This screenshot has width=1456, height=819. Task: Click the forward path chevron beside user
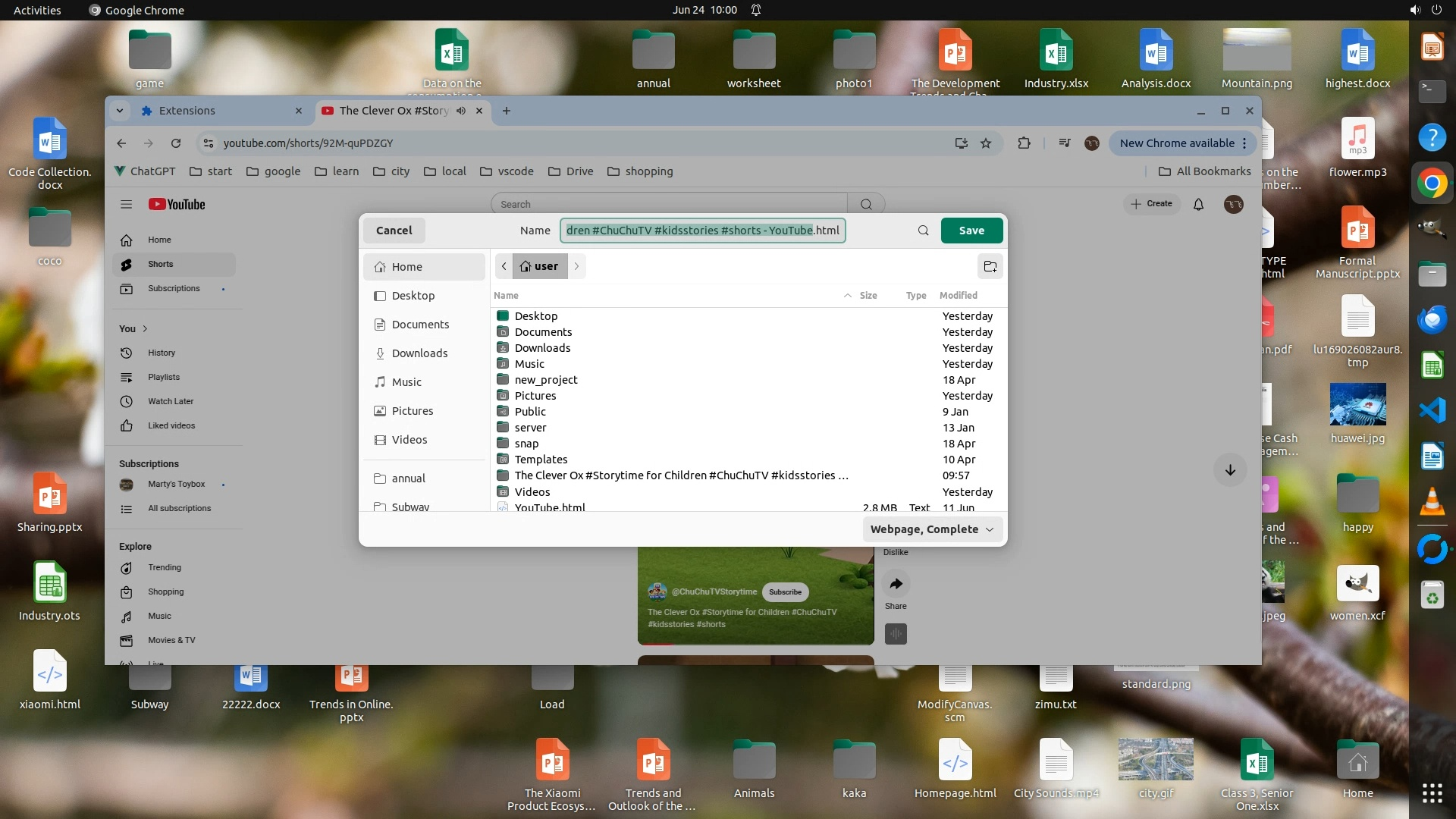(576, 266)
